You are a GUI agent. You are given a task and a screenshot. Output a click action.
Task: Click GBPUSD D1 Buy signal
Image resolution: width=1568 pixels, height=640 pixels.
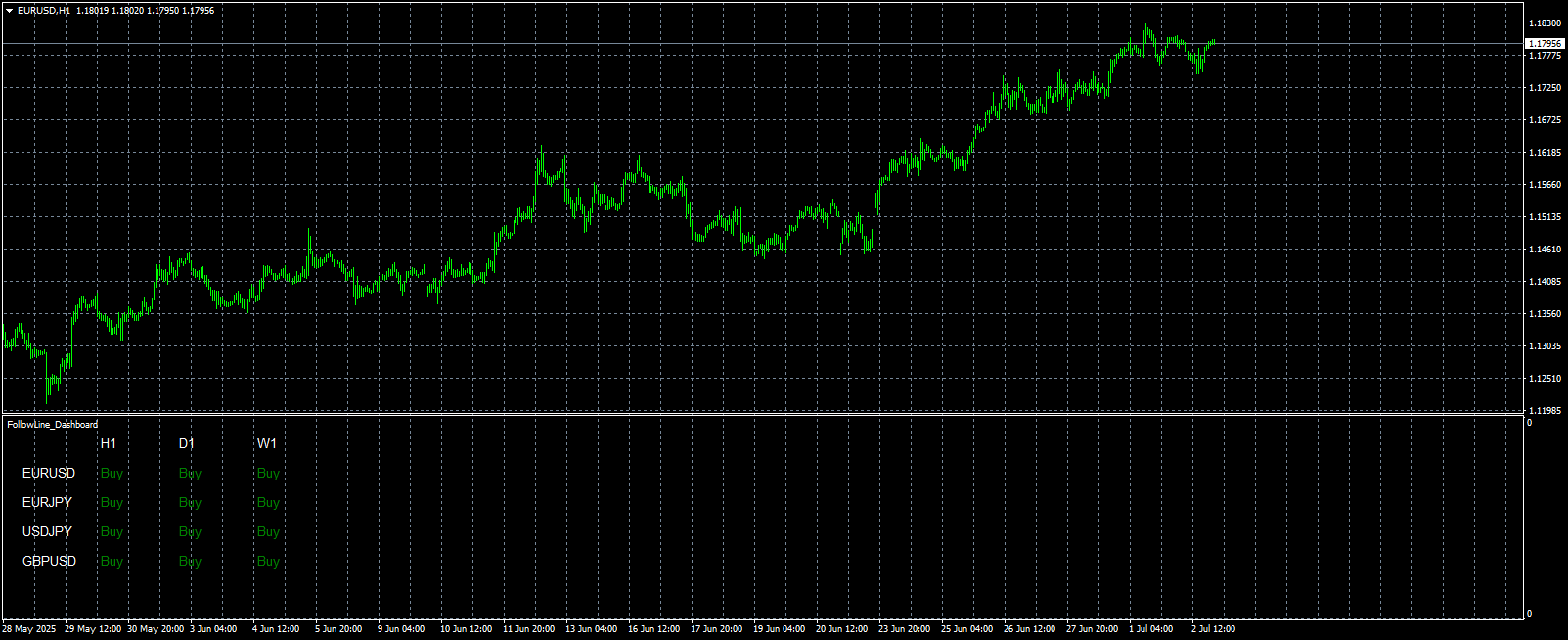(x=190, y=562)
